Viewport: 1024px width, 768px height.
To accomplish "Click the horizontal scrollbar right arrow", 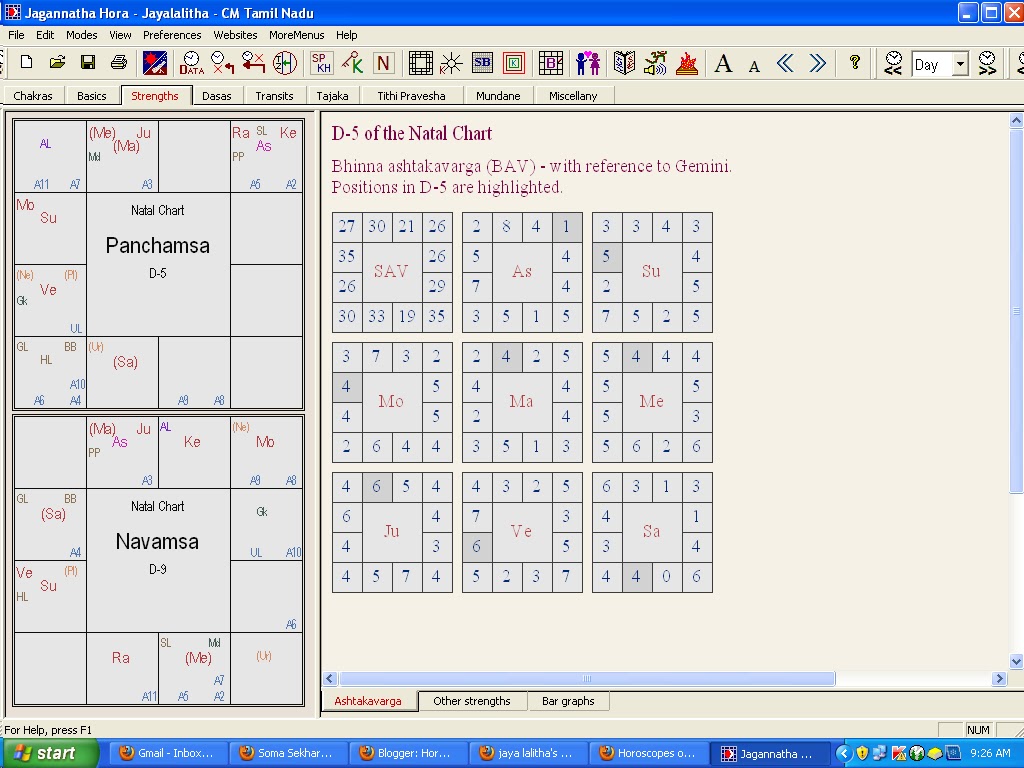I will point(999,679).
